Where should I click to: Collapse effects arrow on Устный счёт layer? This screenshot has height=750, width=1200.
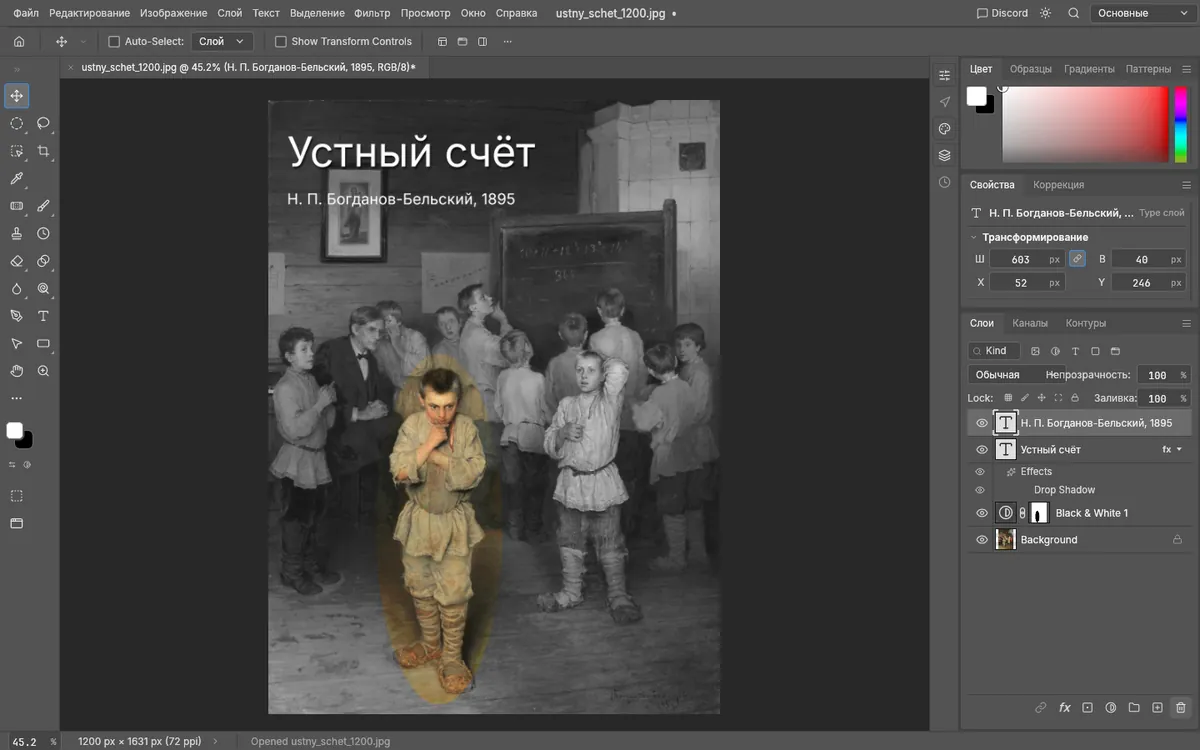point(1180,450)
